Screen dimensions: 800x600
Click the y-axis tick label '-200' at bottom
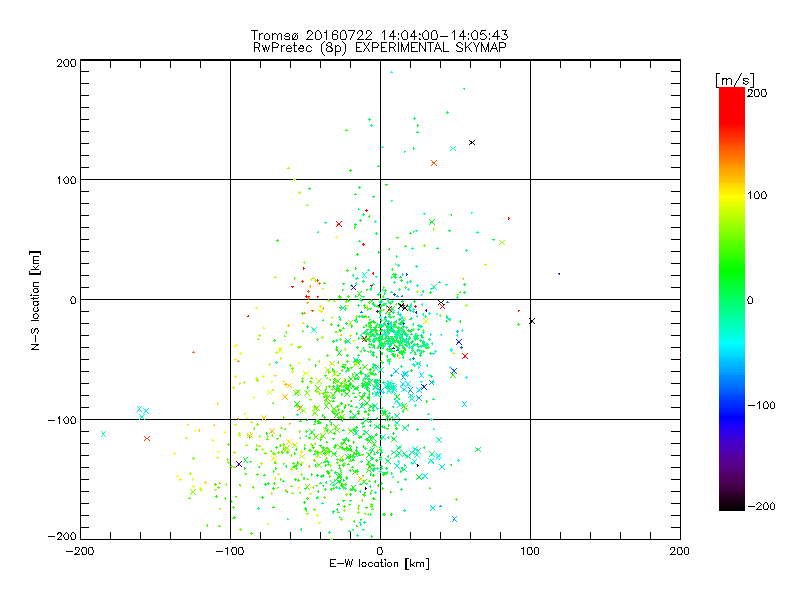click(x=62, y=536)
